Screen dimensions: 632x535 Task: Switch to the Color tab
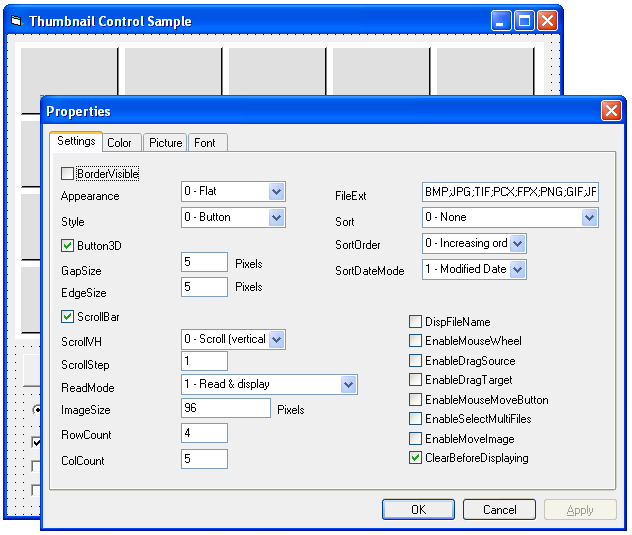click(x=119, y=143)
